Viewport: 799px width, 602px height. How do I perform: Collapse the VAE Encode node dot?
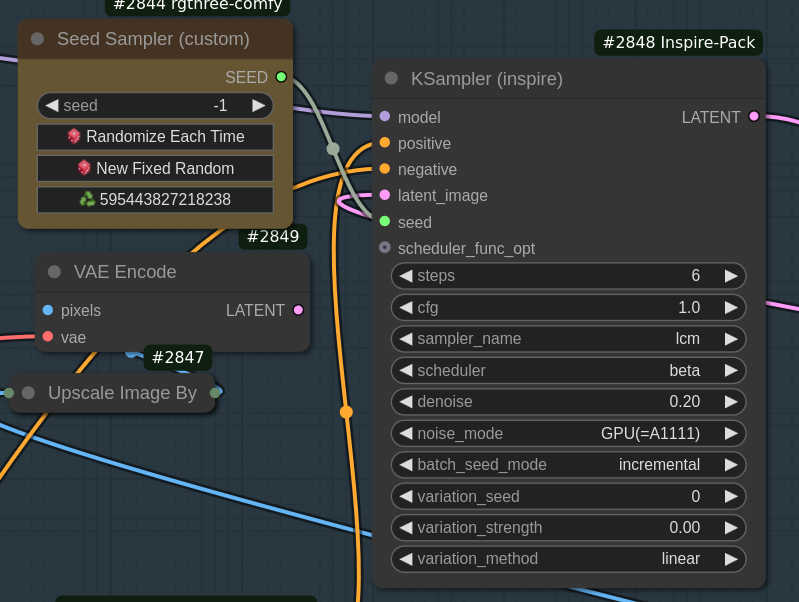(54, 272)
